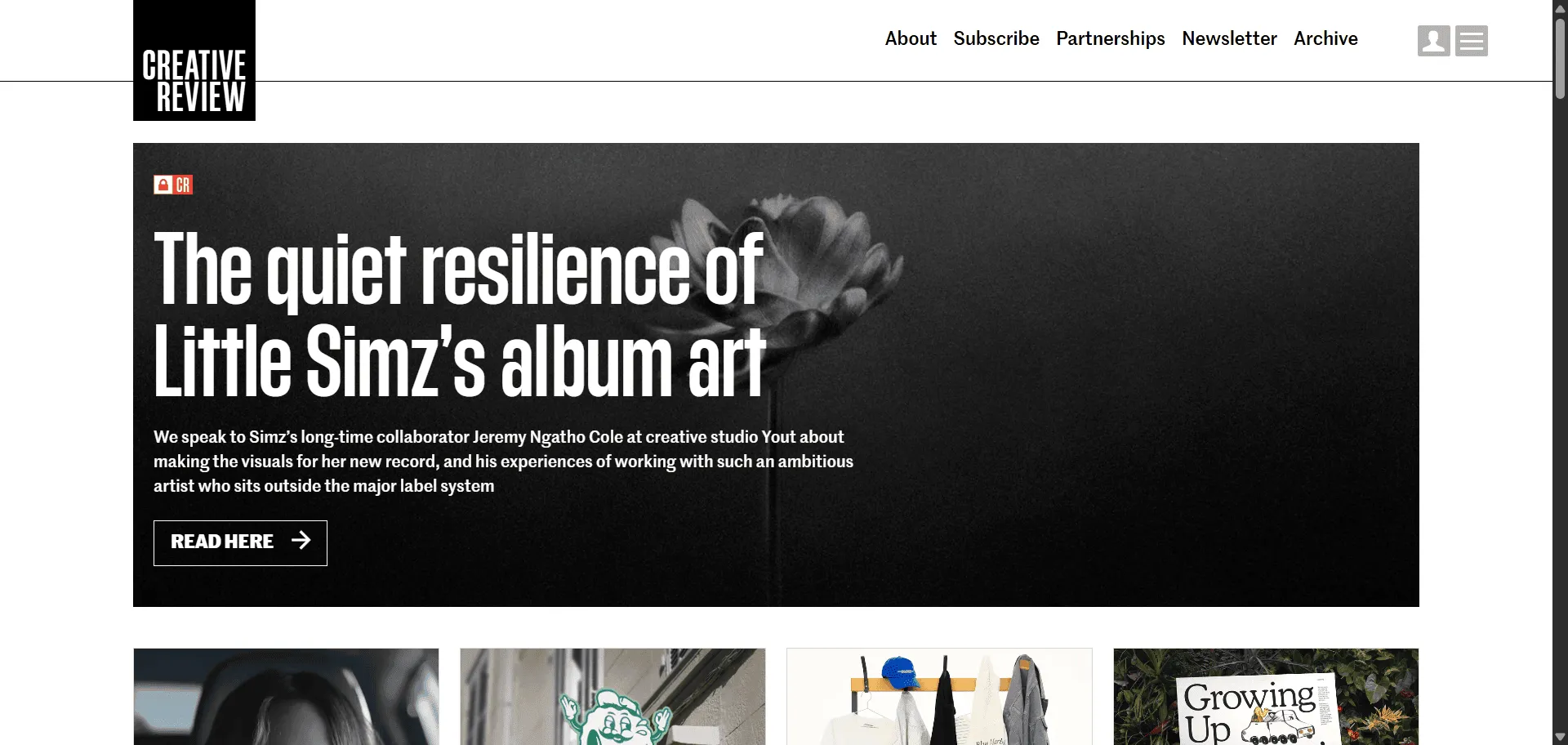1568x745 pixels.
Task: Open the user account icon
Action: point(1433,40)
